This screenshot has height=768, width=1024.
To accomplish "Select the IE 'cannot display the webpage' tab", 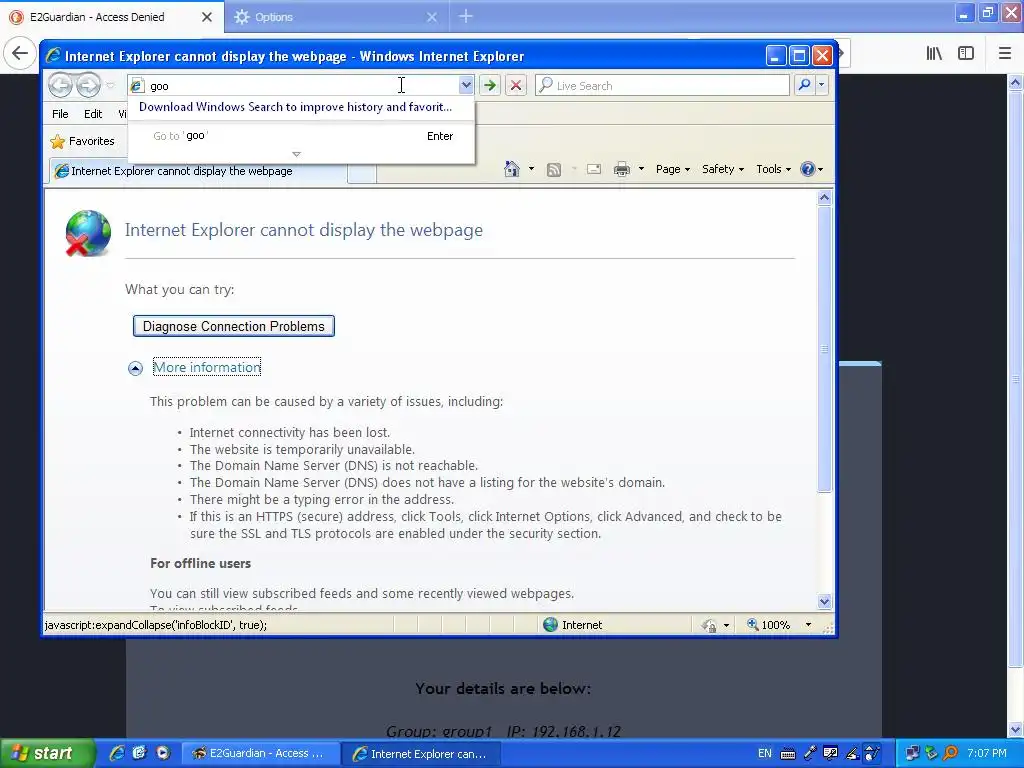I will [198, 171].
